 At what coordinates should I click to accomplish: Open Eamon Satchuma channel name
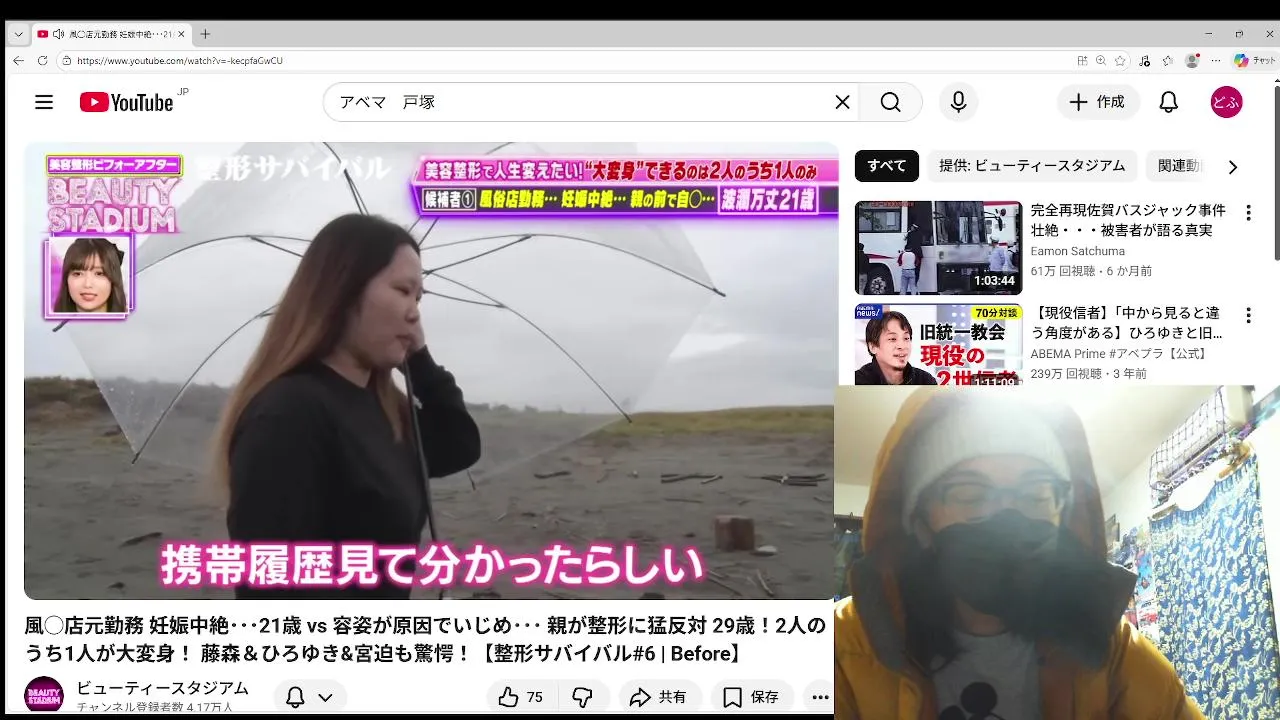click(x=1078, y=251)
